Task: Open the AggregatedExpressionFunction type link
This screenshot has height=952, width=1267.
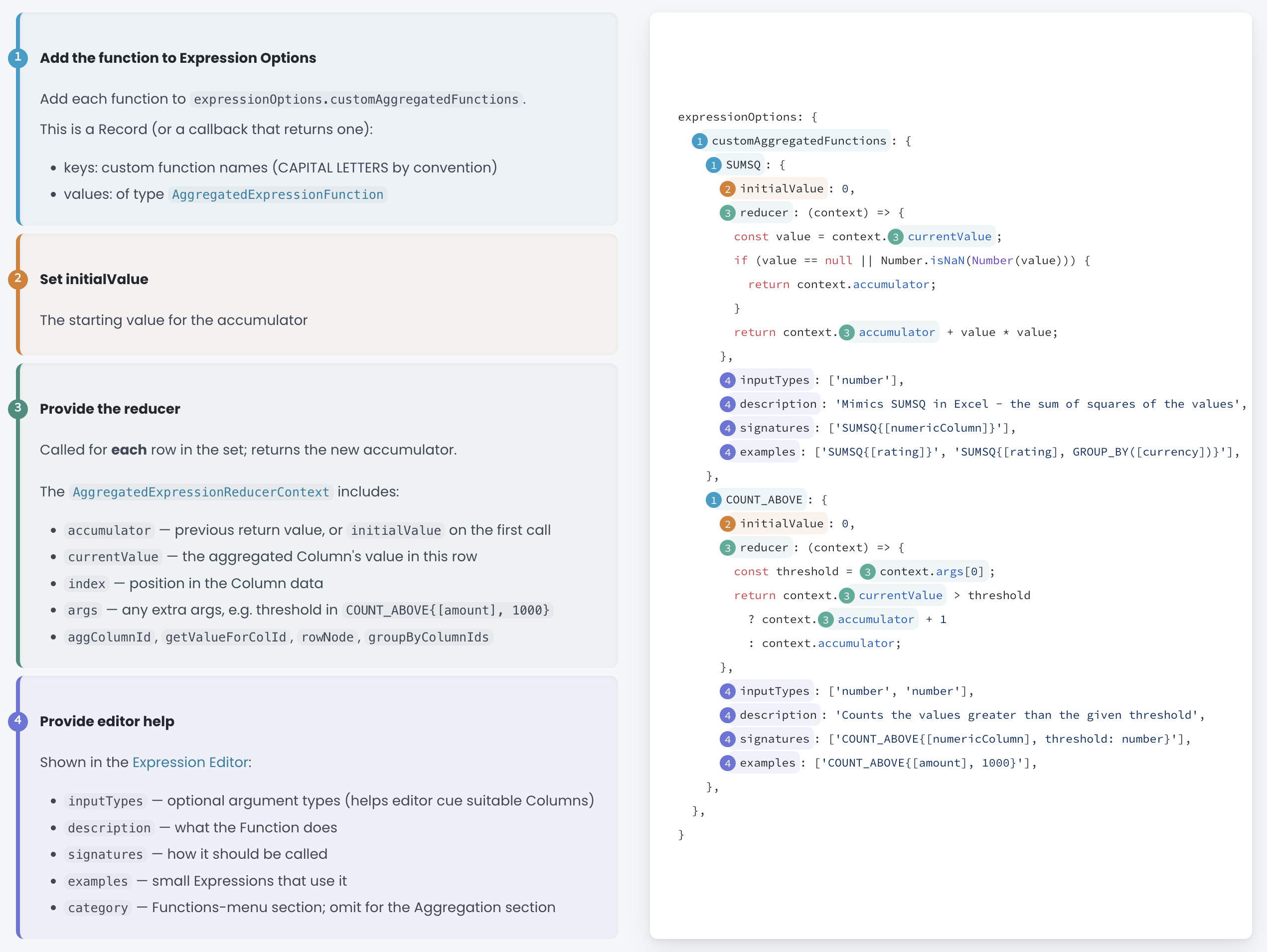Action: 277,195
